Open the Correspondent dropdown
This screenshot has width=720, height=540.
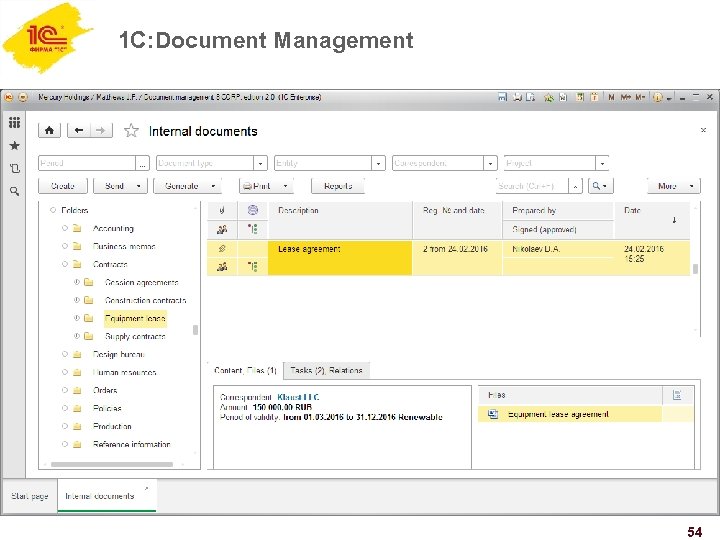coord(490,163)
